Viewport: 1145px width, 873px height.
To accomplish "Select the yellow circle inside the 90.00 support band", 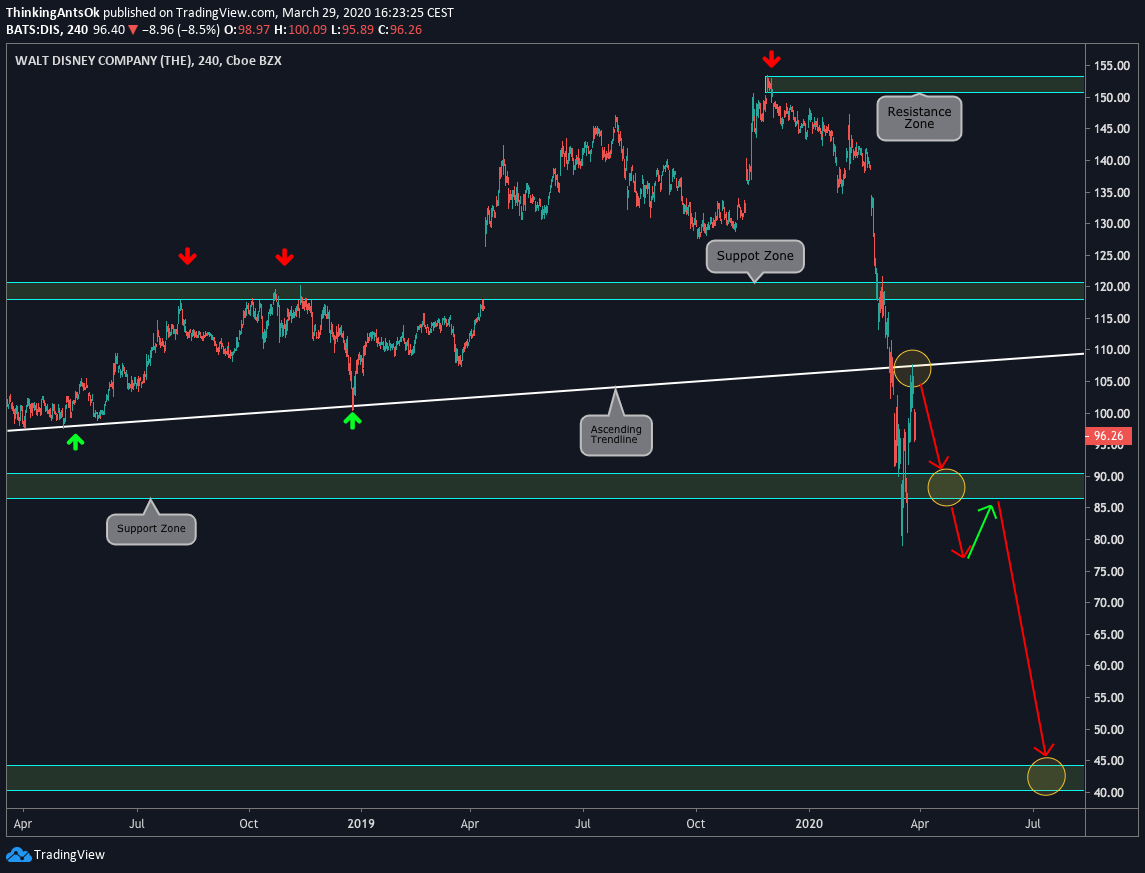I will (946, 487).
